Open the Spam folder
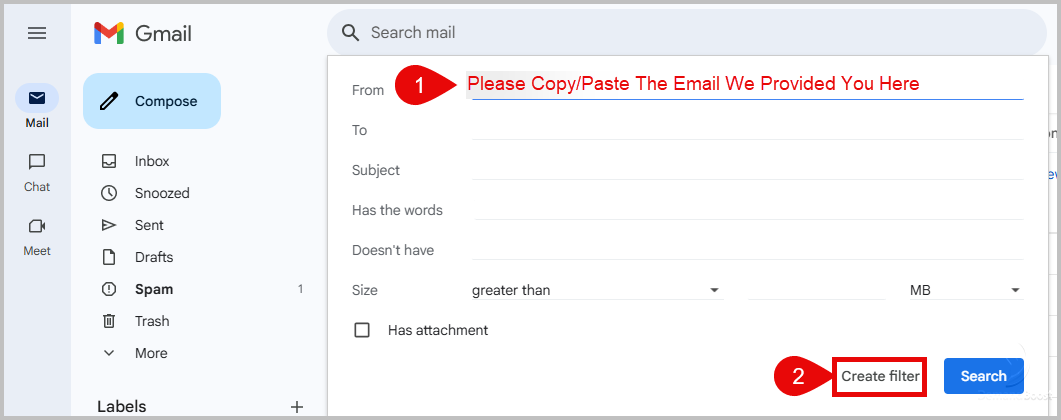This screenshot has height=420, width=1061. coord(154,289)
